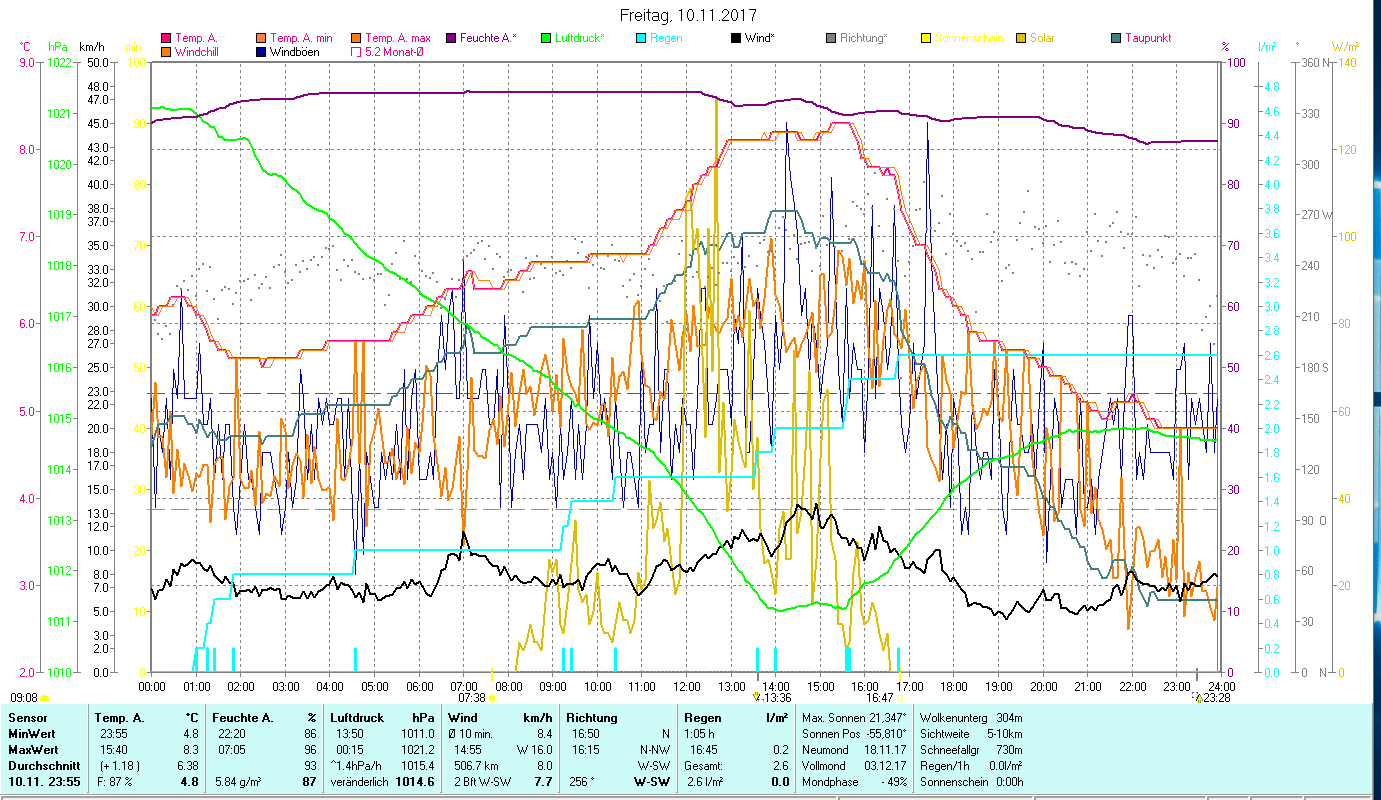Click the average temperature value 6.38
Screen dimensions: 1381x800
point(189,766)
